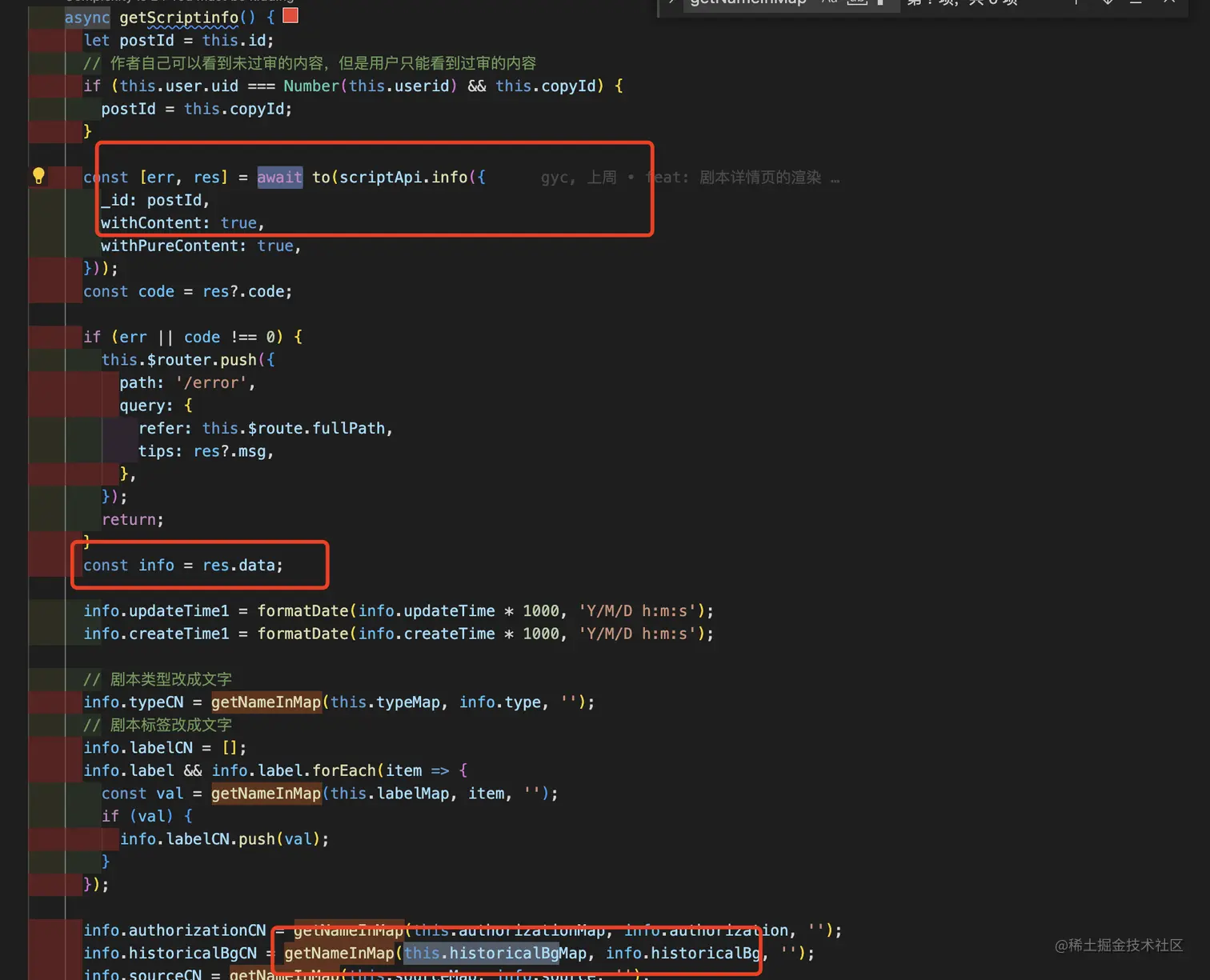1210x980 pixels.
Task: Click the 'tips: res?.msg,' line
Action: [x=206, y=451]
